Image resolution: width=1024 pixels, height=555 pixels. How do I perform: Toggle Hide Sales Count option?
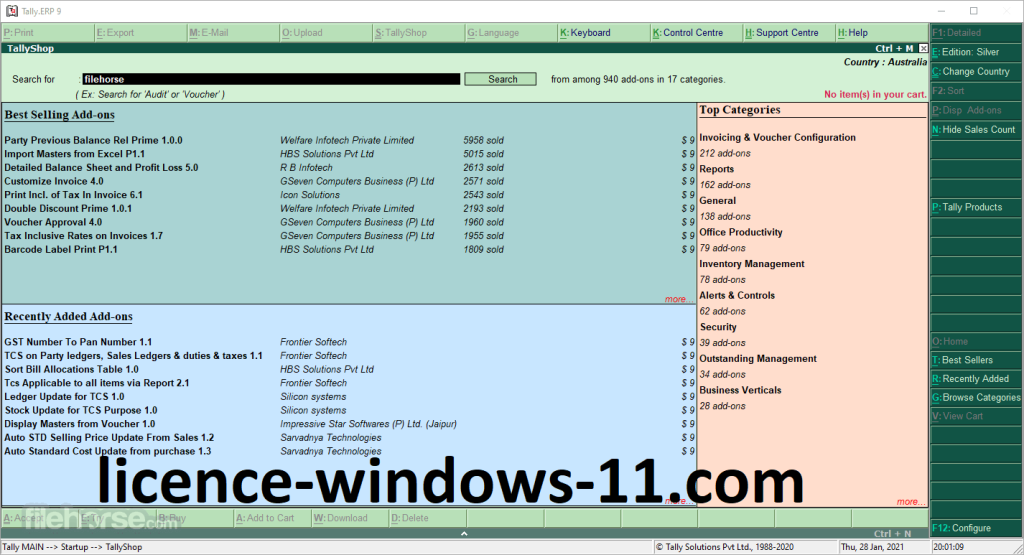(x=977, y=130)
